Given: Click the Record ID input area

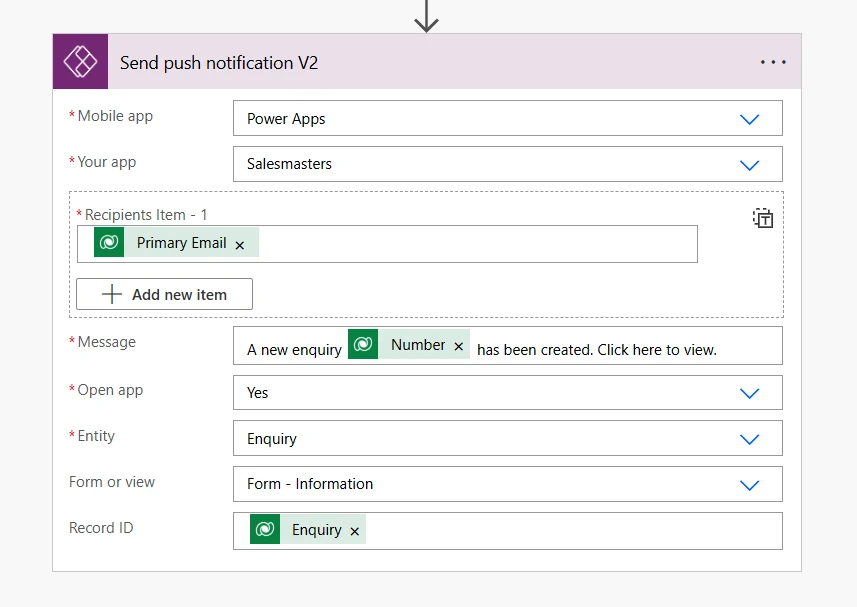Looking at the screenshot, I should tap(550, 530).
